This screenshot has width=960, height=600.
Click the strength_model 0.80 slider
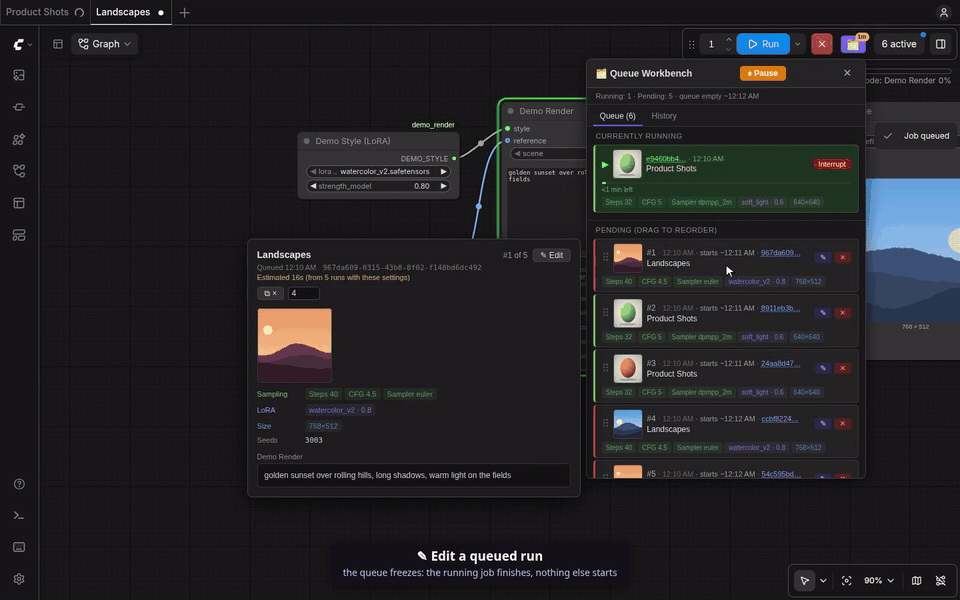[x=378, y=186]
